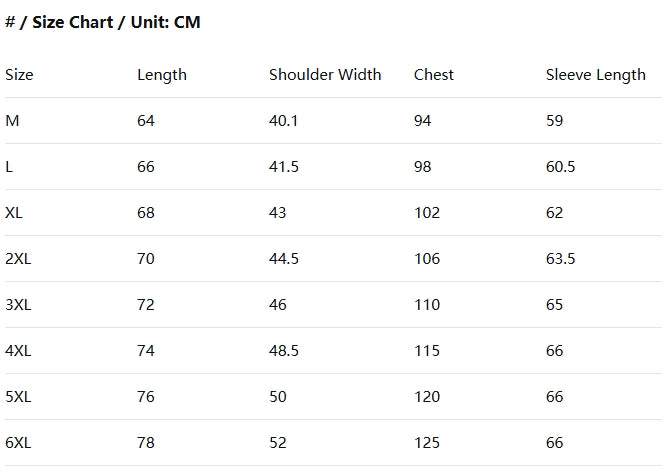
Task: Click sleeve length value 60.5
Action: click(x=561, y=167)
